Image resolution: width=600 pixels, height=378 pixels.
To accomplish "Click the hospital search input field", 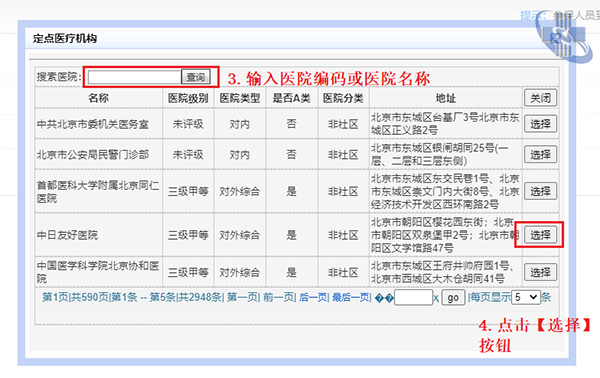I will click(x=134, y=77).
